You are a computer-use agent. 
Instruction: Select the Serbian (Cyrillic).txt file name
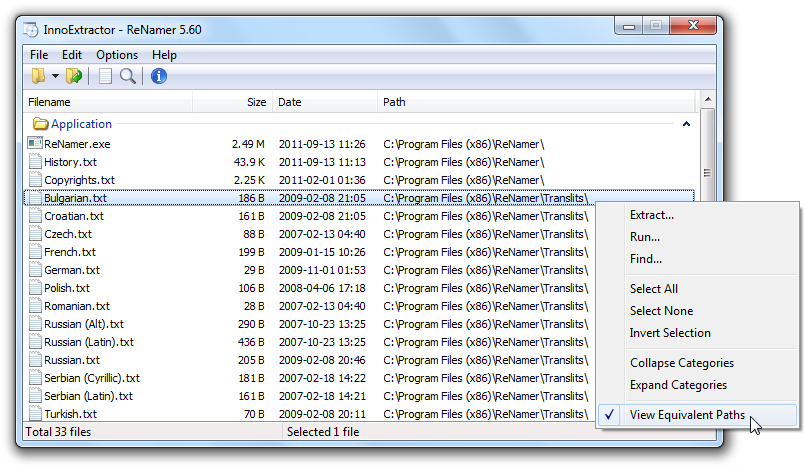[92, 378]
